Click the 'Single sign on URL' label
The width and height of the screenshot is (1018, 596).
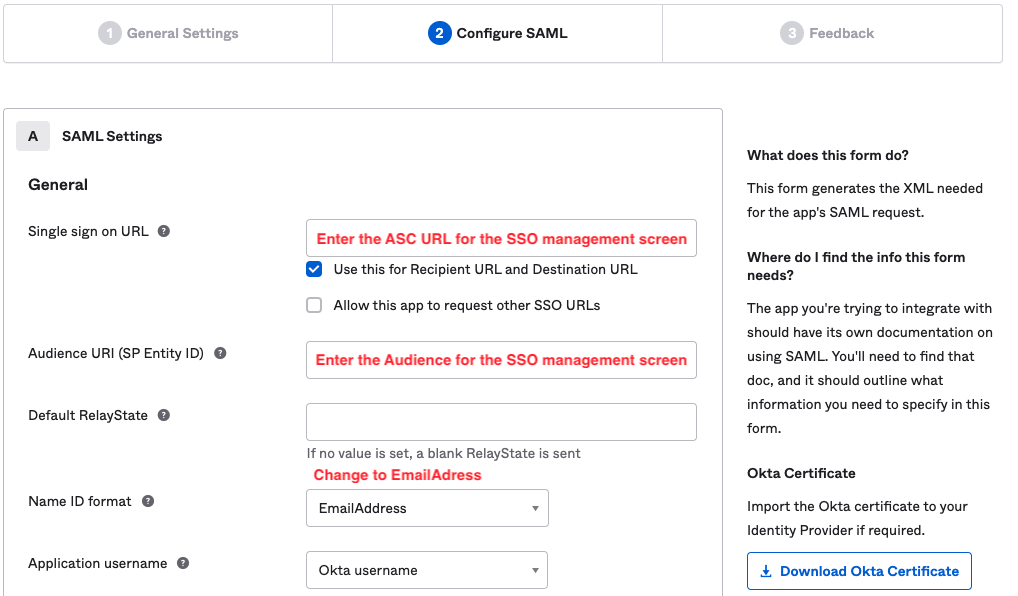(88, 232)
